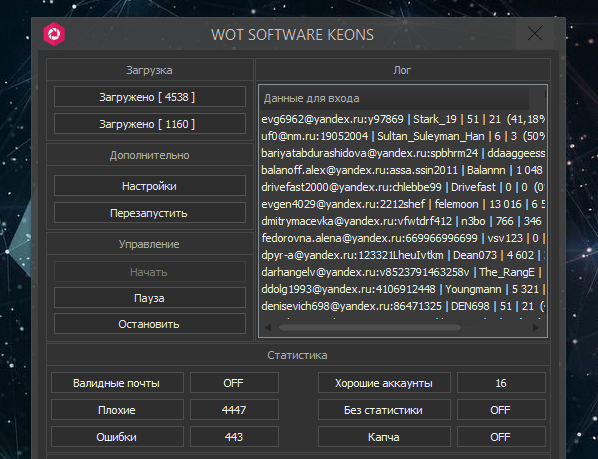Click the Хорошие аккаунты label
The width and height of the screenshot is (598, 459).
coord(384,383)
